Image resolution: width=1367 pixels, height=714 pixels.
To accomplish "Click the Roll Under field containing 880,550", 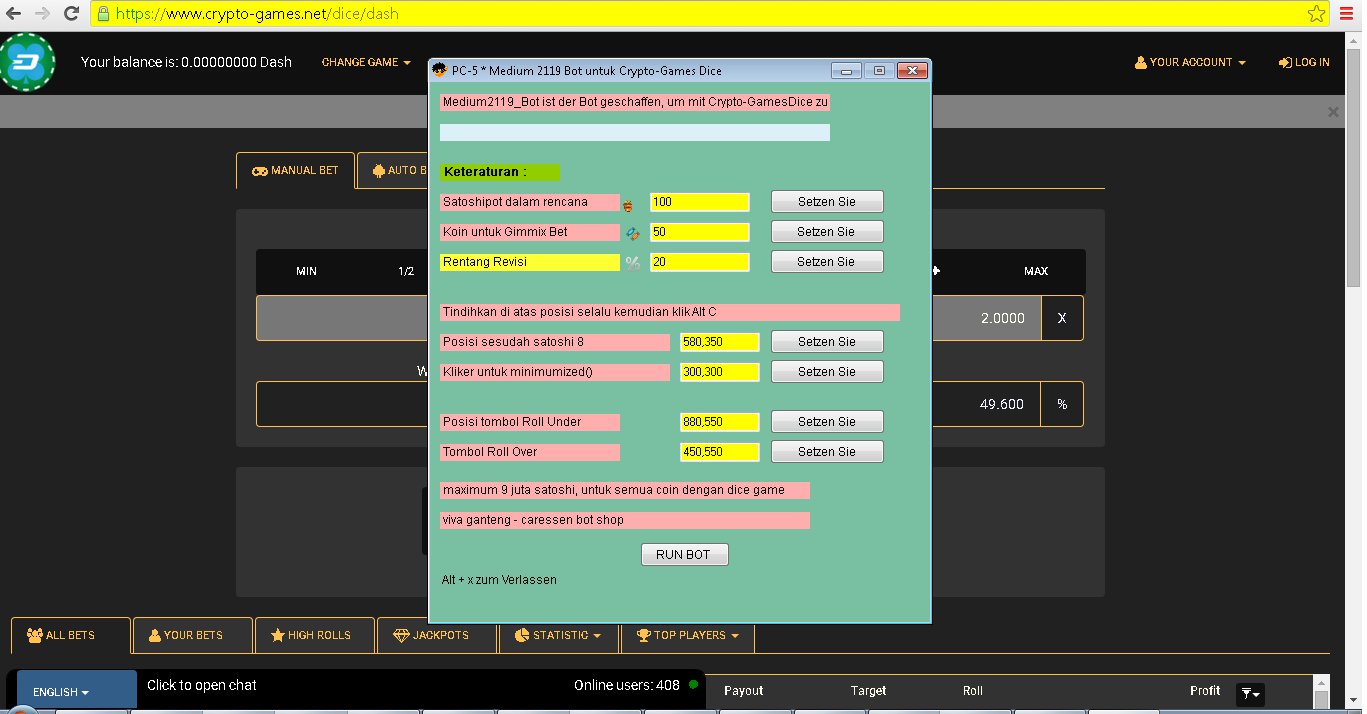I will [720, 422].
